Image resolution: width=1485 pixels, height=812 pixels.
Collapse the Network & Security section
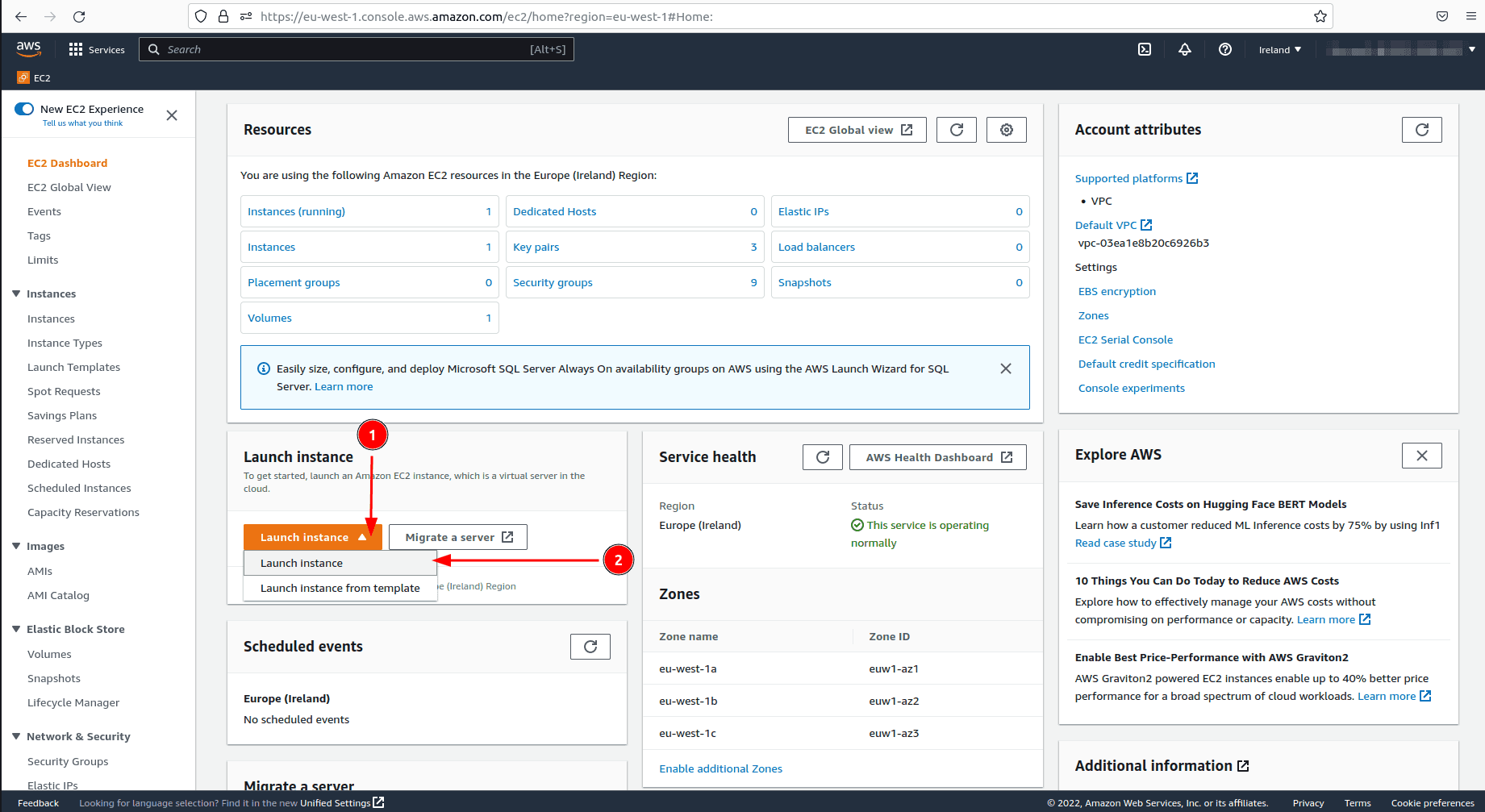click(x=16, y=736)
